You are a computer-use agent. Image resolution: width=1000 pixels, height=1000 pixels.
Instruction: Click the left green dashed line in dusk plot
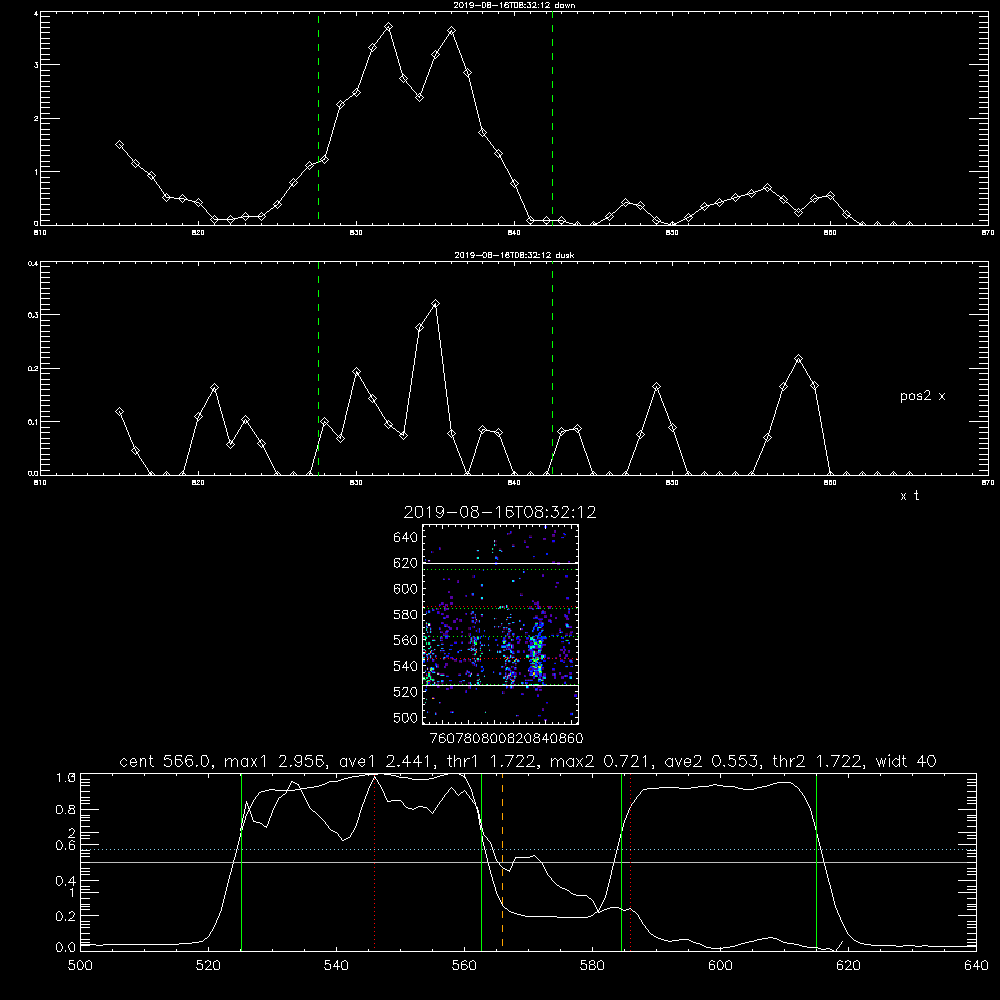click(318, 368)
